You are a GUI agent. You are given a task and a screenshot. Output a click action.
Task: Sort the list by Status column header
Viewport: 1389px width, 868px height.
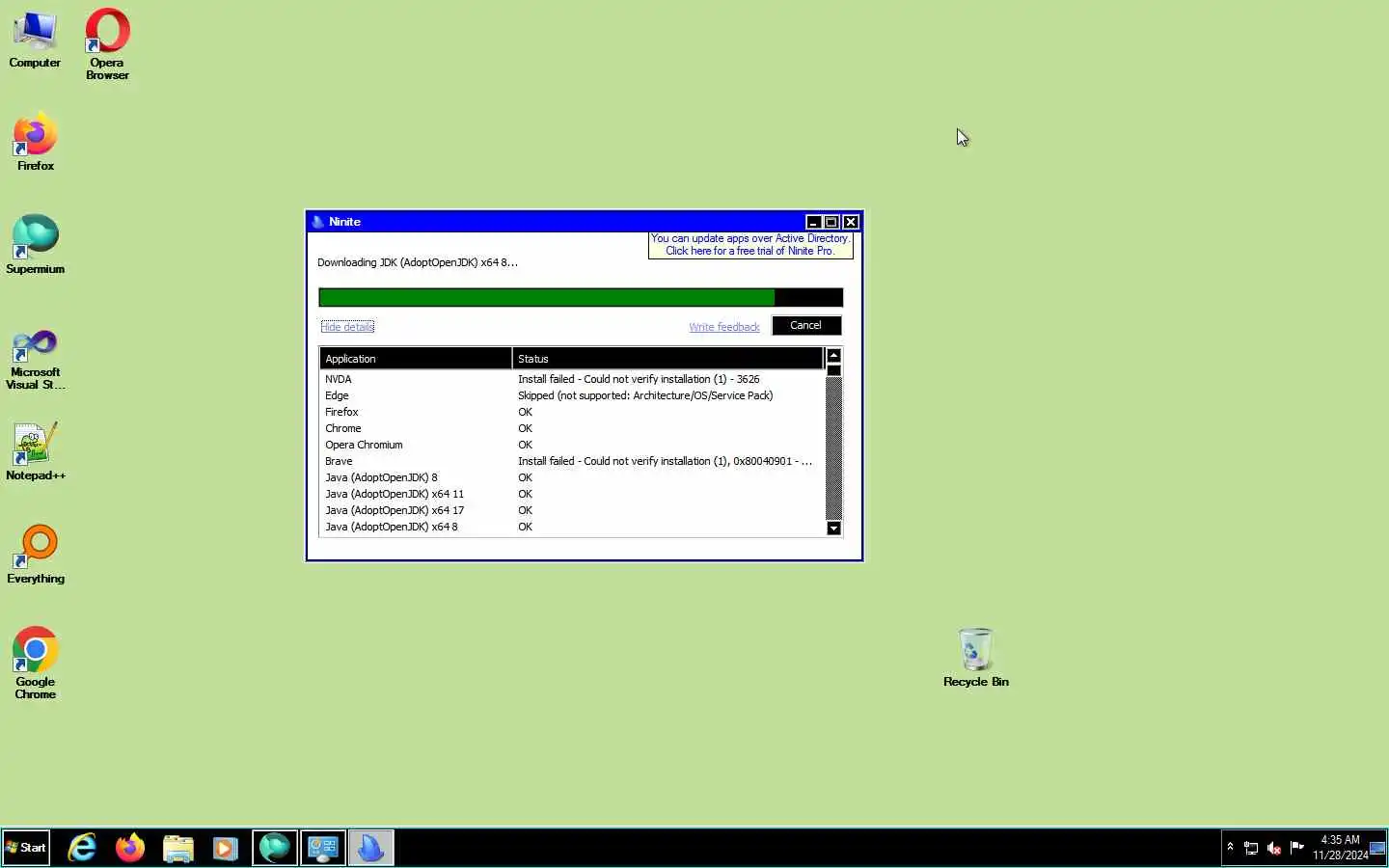667,359
